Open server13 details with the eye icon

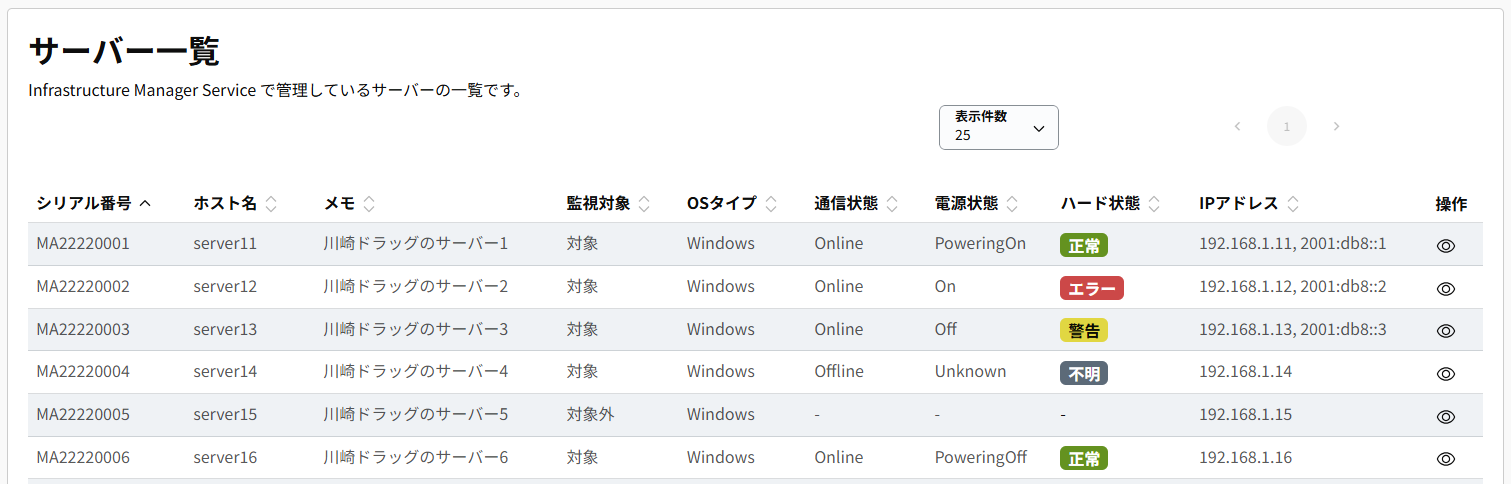(x=1445, y=331)
